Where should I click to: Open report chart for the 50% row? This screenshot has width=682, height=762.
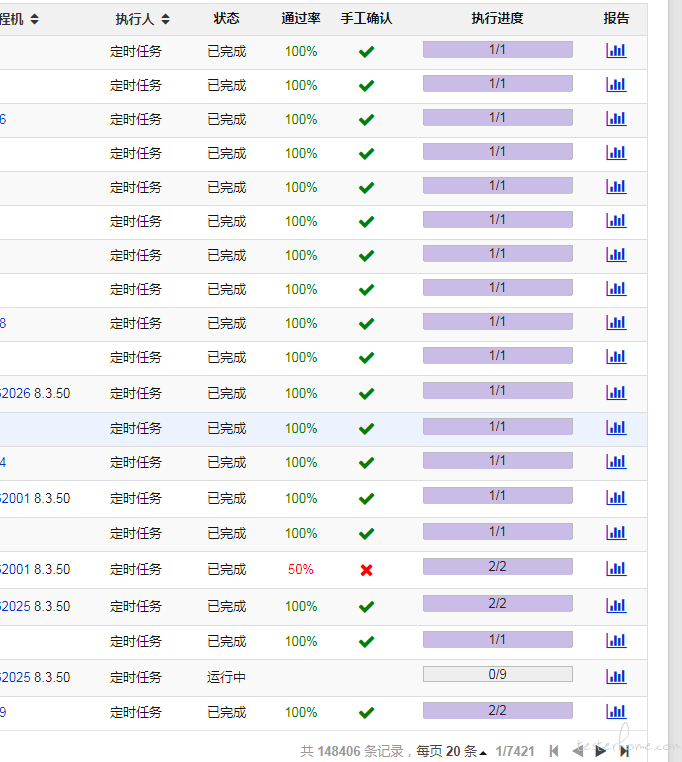coord(616,569)
